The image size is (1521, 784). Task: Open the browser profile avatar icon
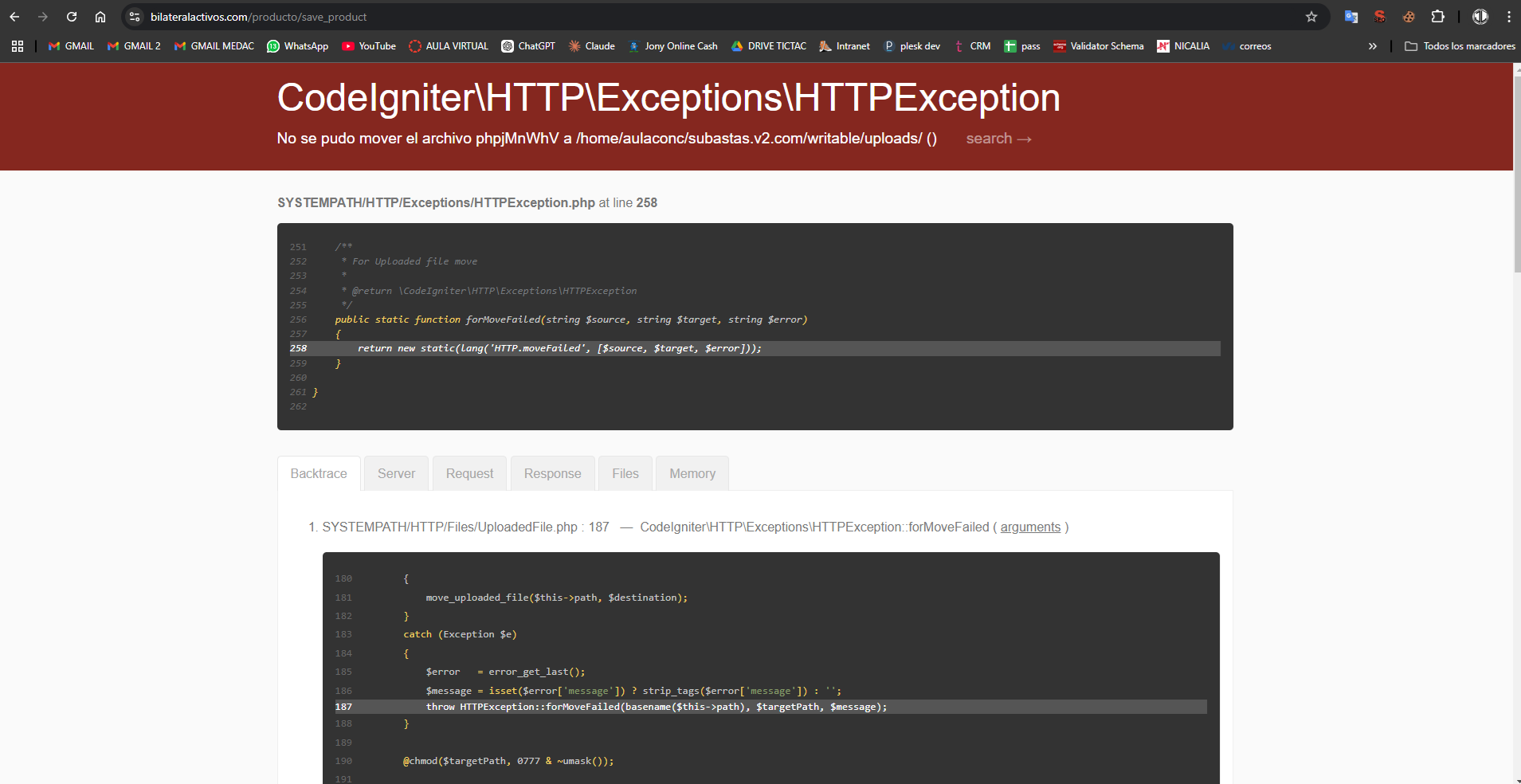(x=1480, y=17)
